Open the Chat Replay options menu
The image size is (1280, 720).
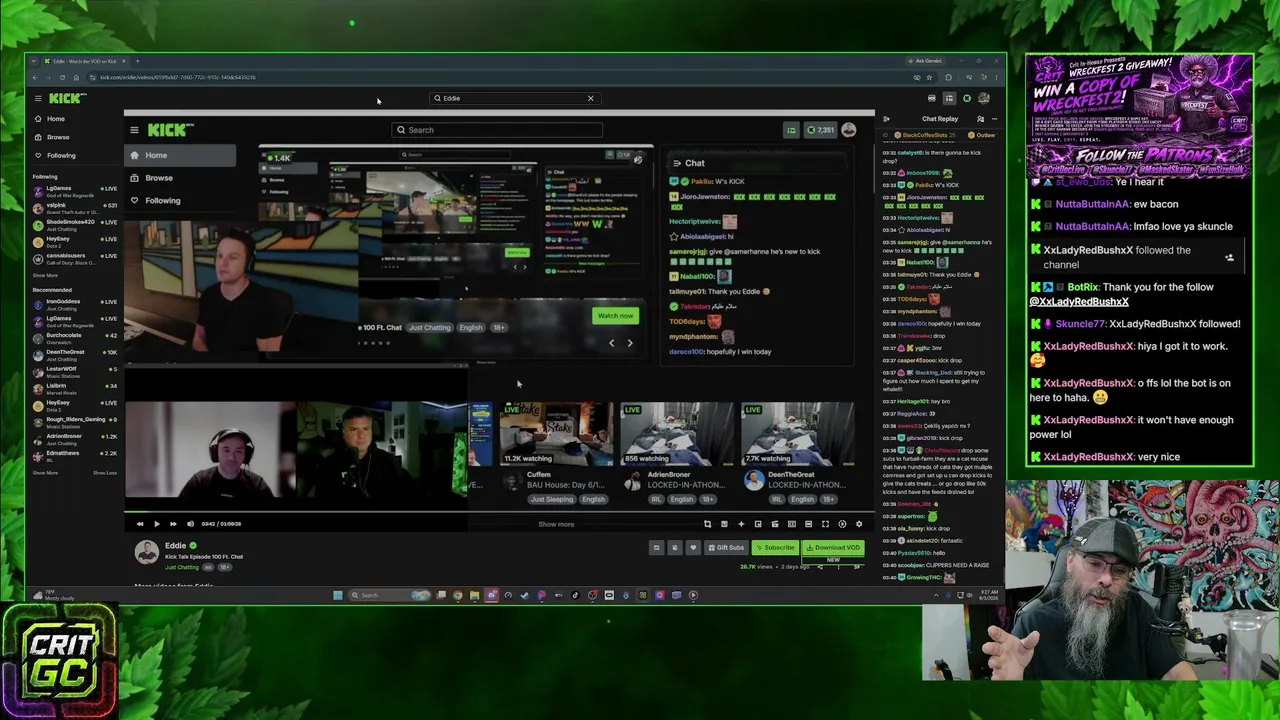coord(993,119)
